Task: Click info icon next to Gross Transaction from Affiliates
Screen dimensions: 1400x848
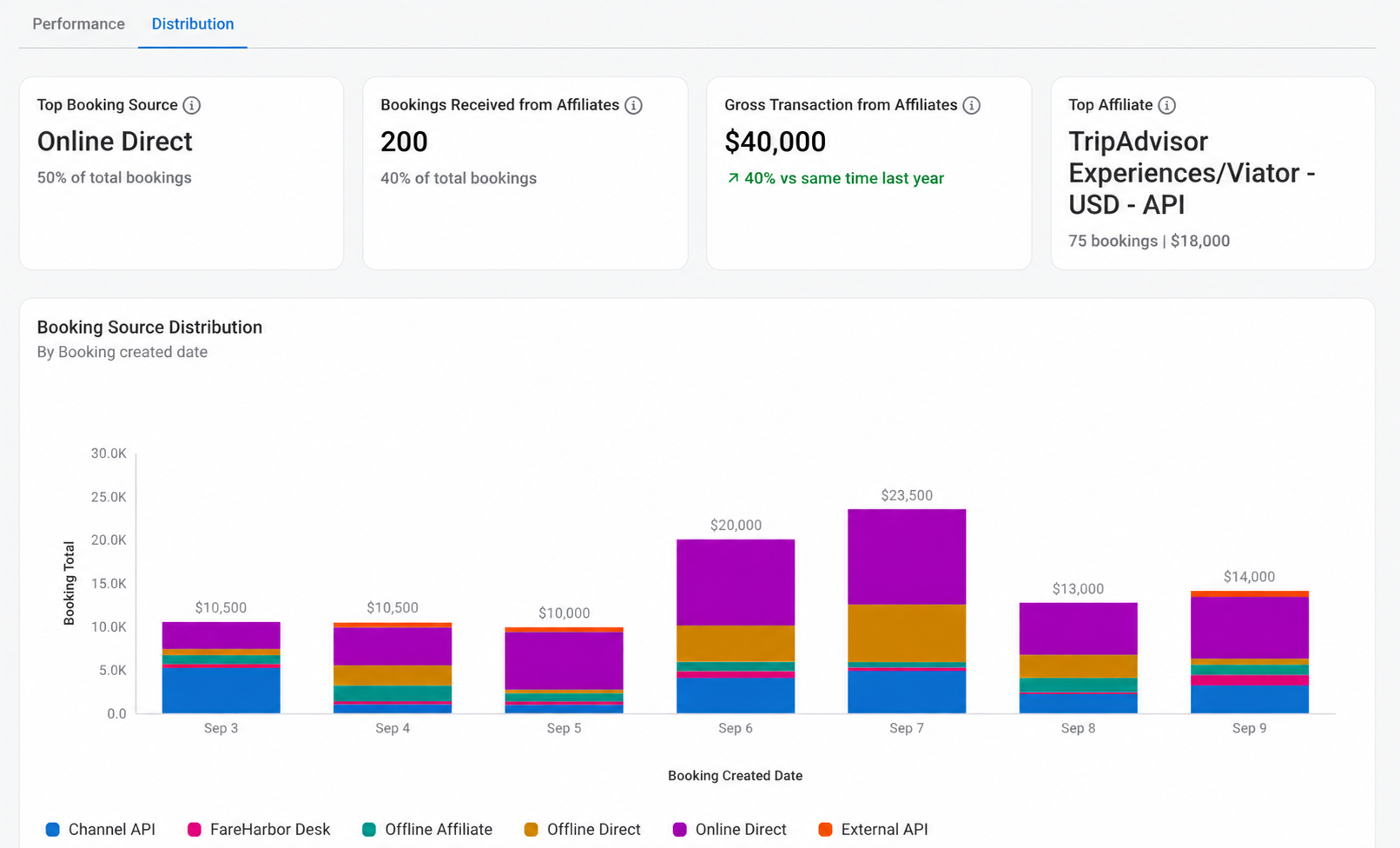Action: [x=972, y=105]
